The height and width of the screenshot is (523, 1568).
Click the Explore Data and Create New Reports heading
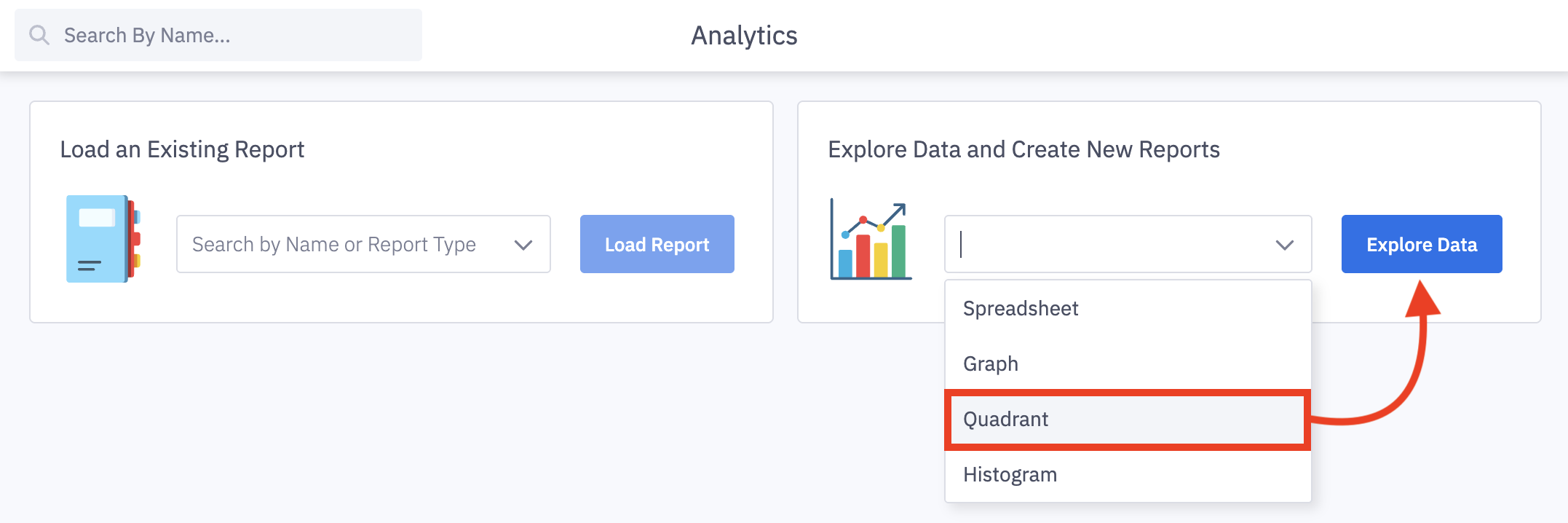(x=1023, y=149)
